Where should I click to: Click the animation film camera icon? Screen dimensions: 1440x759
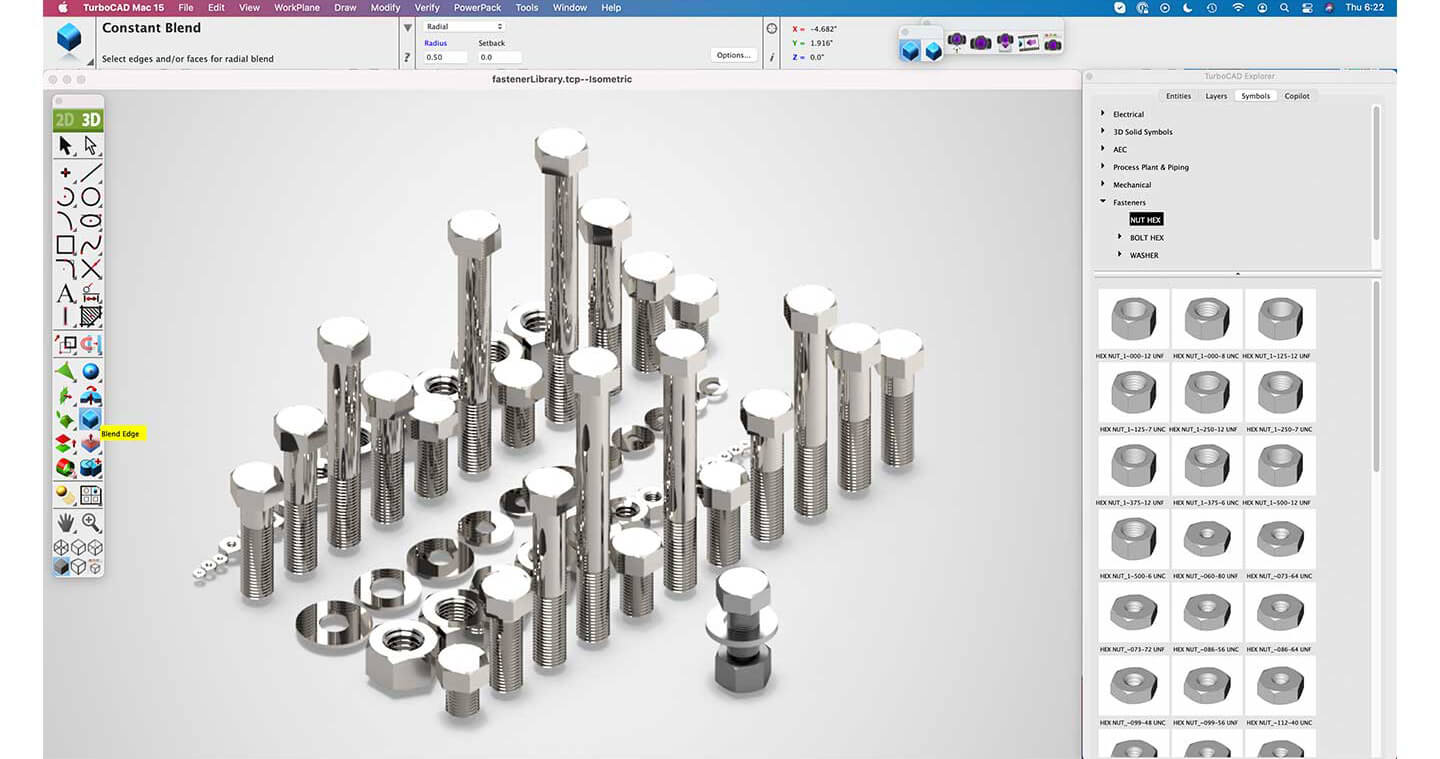tap(1029, 42)
